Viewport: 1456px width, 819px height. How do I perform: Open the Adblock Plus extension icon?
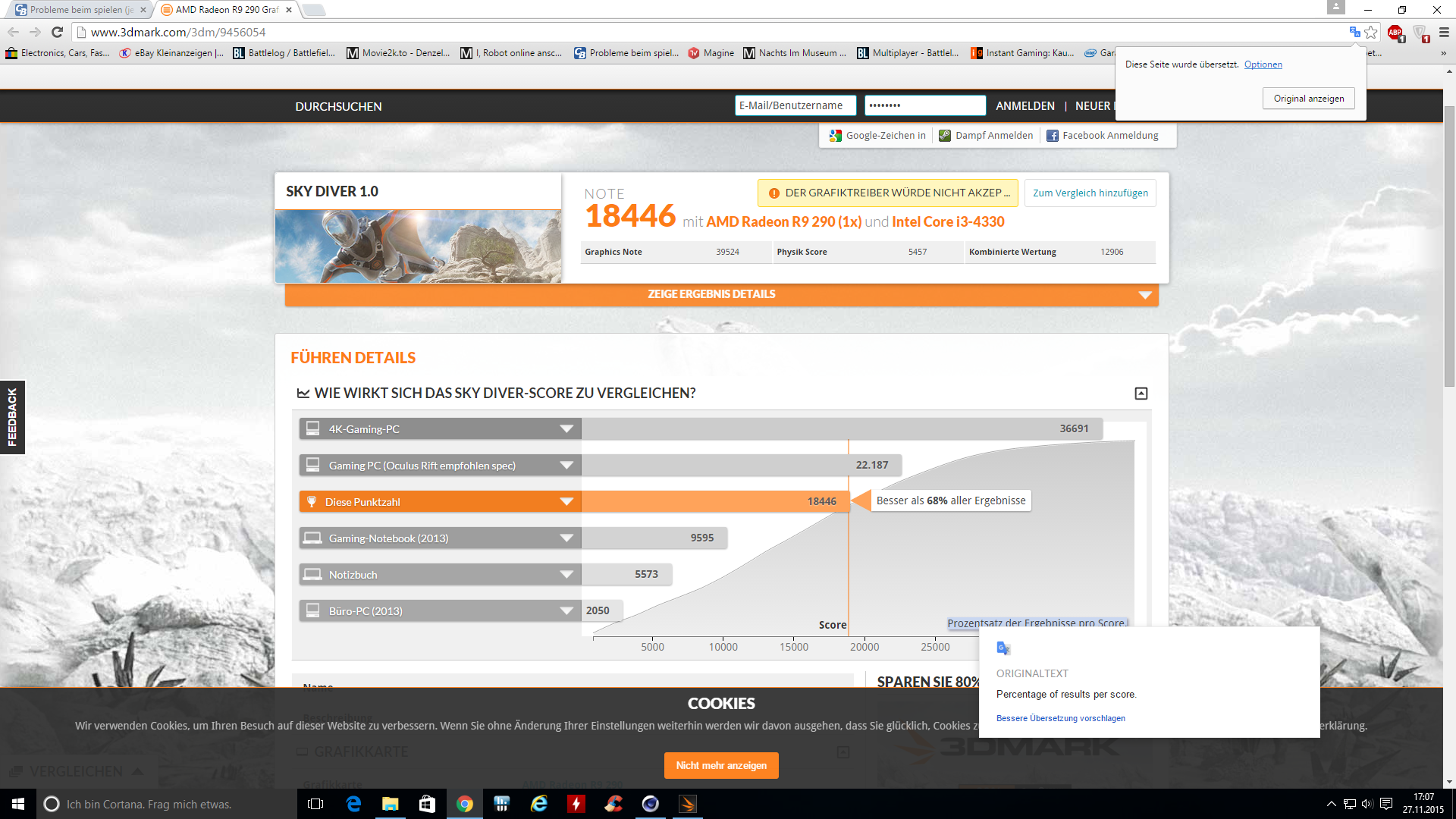pyautogui.click(x=1395, y=33)
